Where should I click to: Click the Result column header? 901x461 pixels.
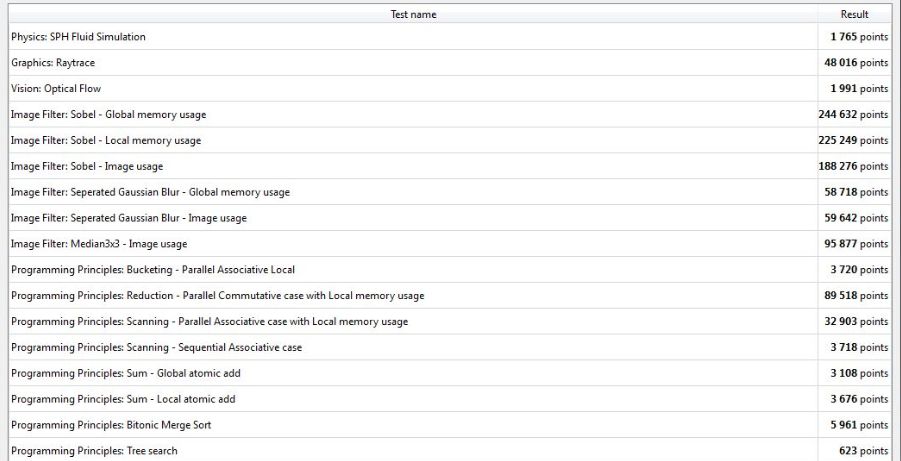854,14
